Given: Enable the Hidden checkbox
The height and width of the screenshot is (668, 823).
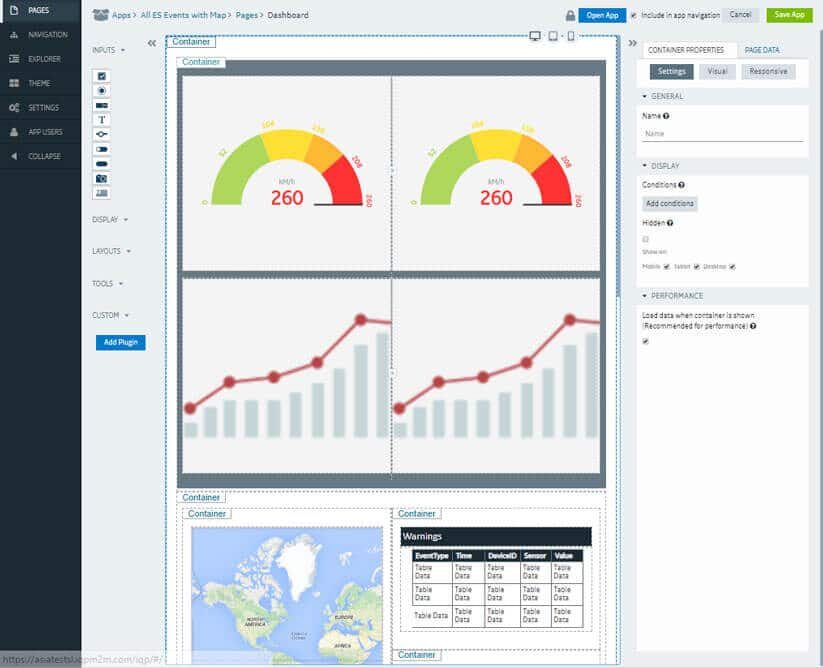Looking at the screenshot, I should pos(646,239).
